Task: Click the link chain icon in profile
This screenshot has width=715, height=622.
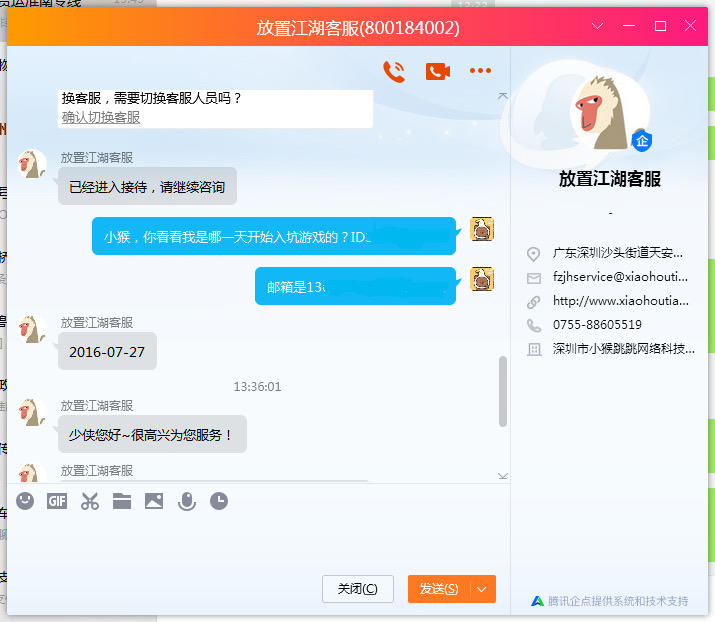Action: [534, 302]
